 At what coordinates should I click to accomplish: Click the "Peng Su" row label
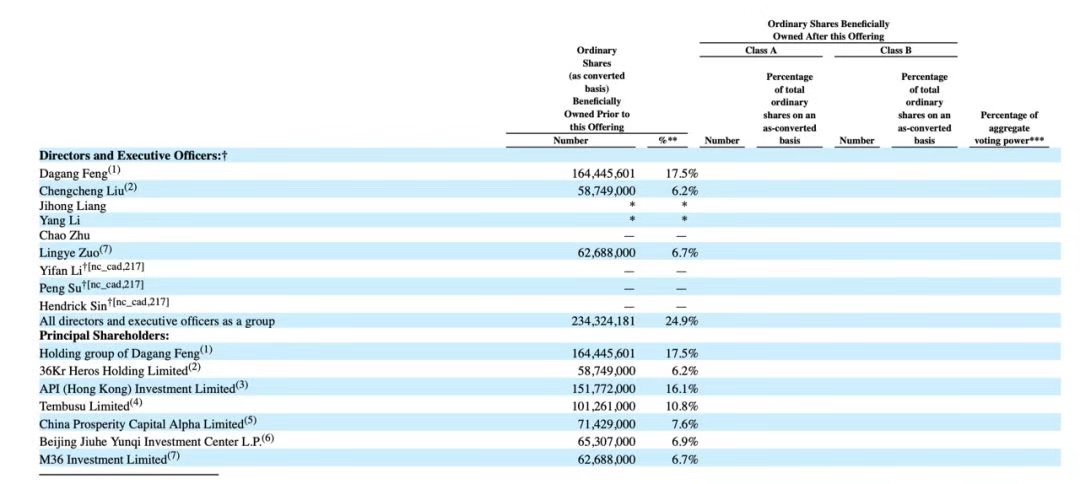click(60, 286)
